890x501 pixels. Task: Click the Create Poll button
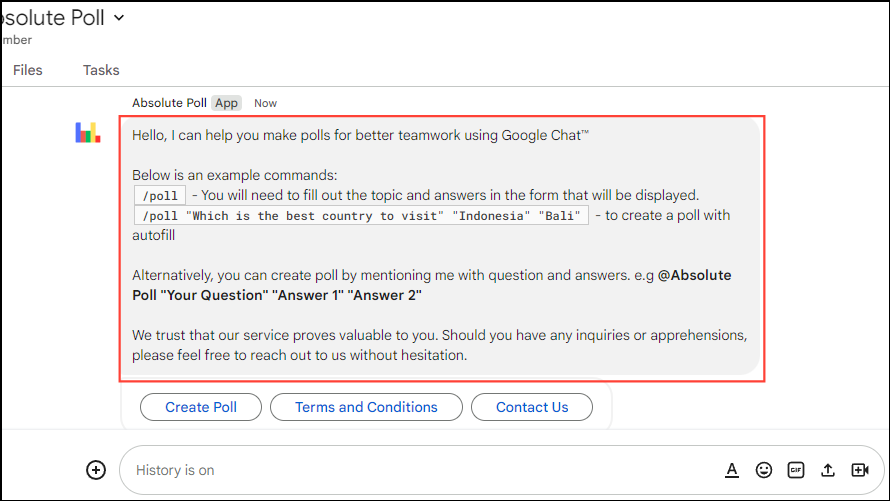click(201, 407)
